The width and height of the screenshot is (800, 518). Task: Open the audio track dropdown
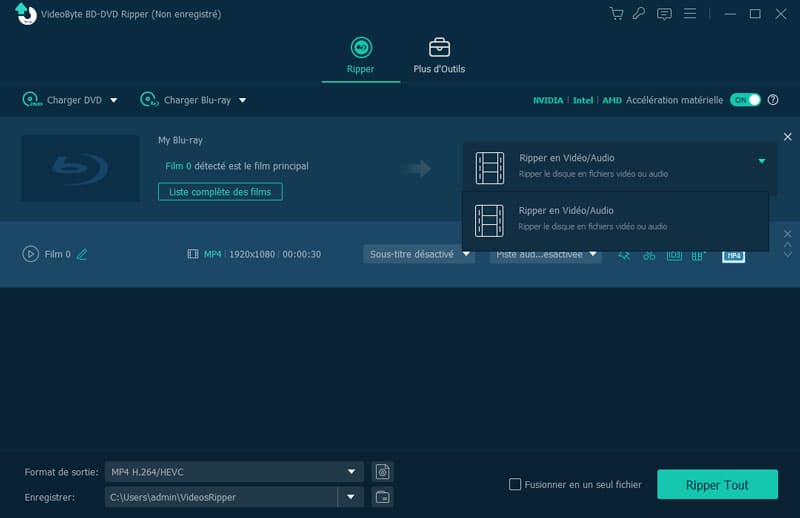[545, 255]
